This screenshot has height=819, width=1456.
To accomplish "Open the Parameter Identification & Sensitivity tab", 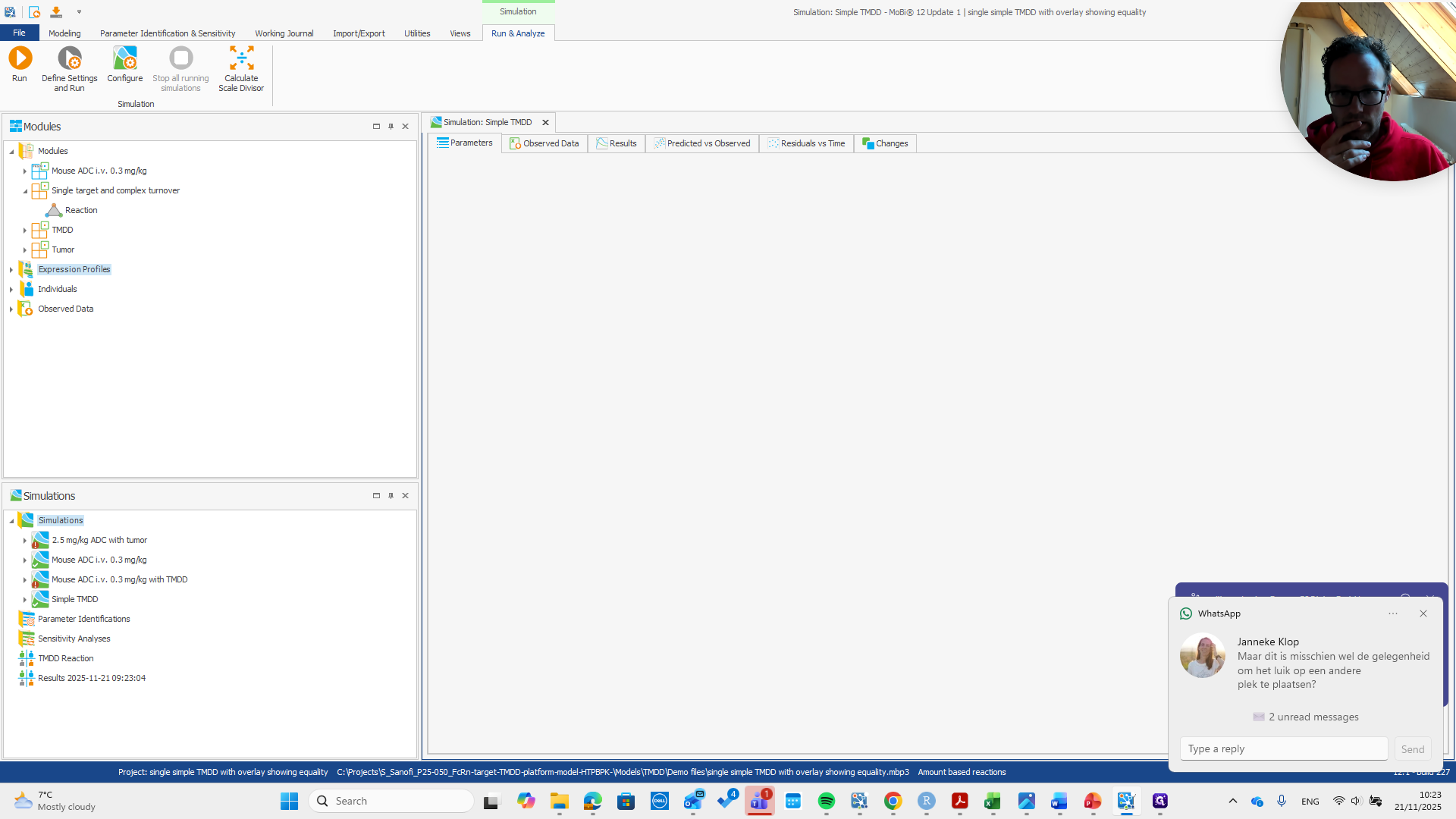I will click(x=167, y=33).
